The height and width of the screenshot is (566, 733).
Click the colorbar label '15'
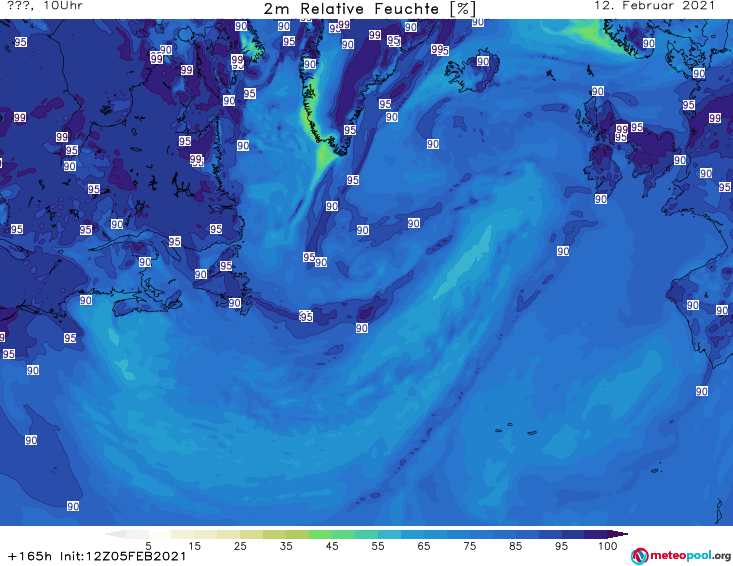tap(194, 546)
